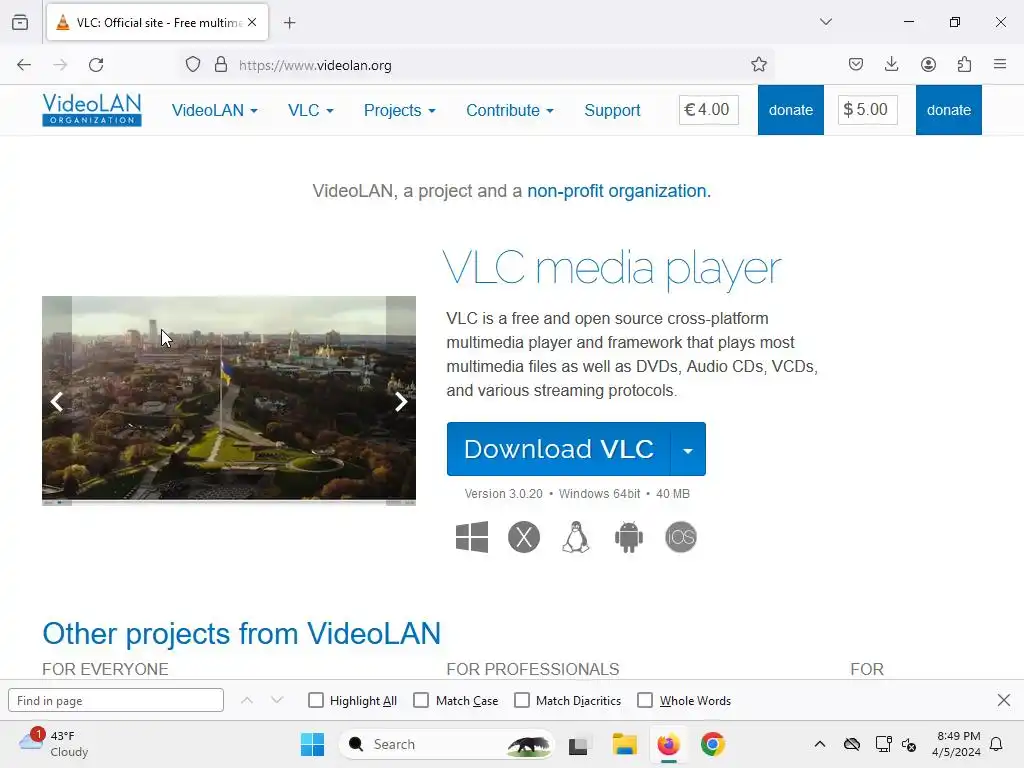This screenshot has width=1024, height=768.
Task: Reload the page with the refresh icon
Action: [x=96, y=65]
